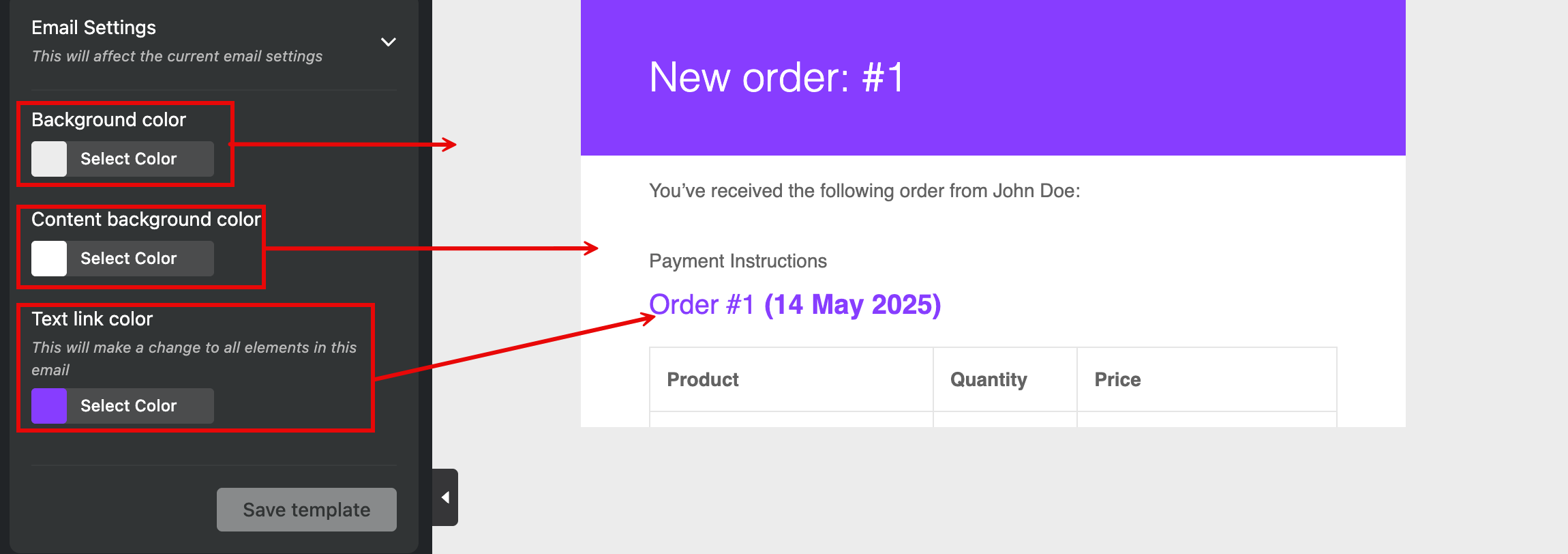
Task: Collapse the Email Settings chevron
Action: click(389, 42)
